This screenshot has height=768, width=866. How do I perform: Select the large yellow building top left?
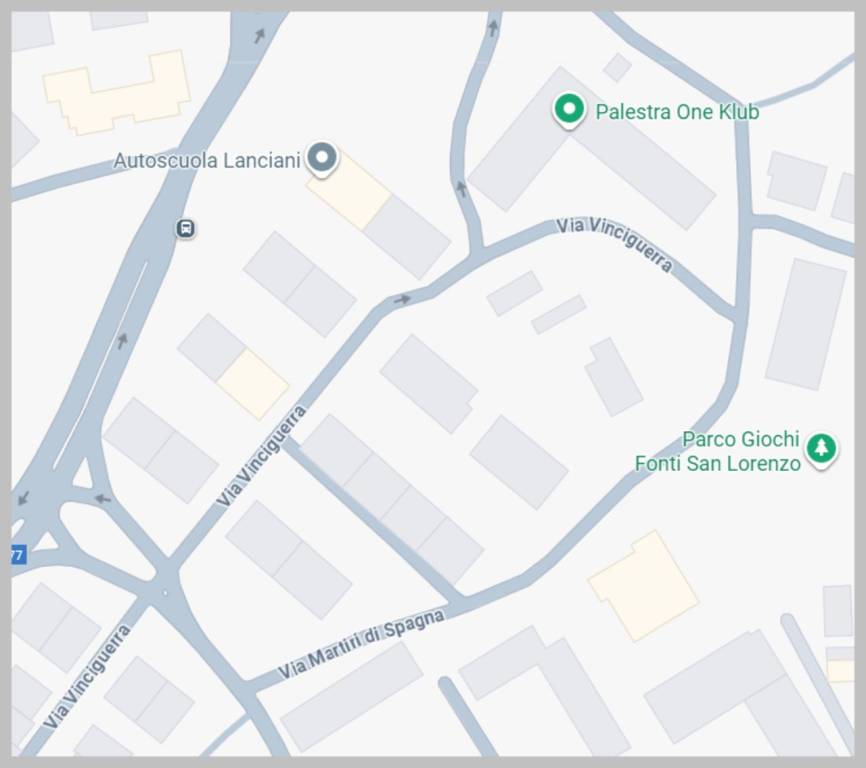point(117,93)
